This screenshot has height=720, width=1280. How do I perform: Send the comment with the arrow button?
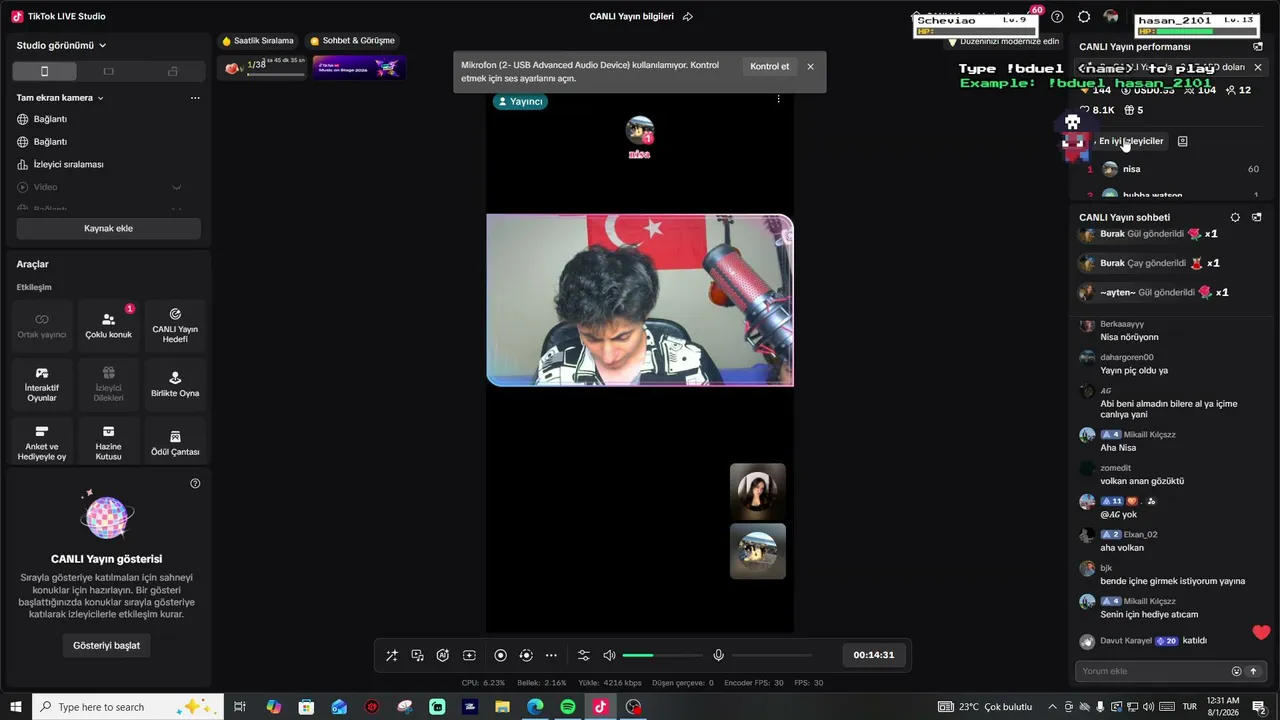pyautogui.click(x=1253, y=671)
